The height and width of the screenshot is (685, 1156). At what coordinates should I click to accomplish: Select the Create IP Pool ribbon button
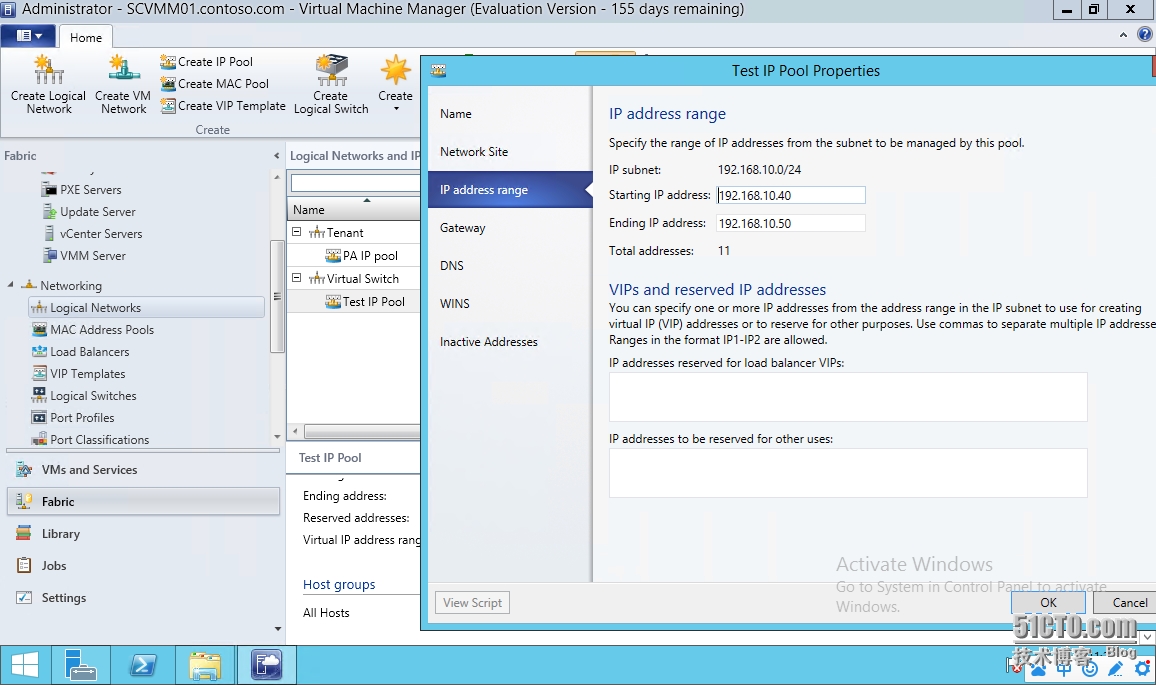206,62
